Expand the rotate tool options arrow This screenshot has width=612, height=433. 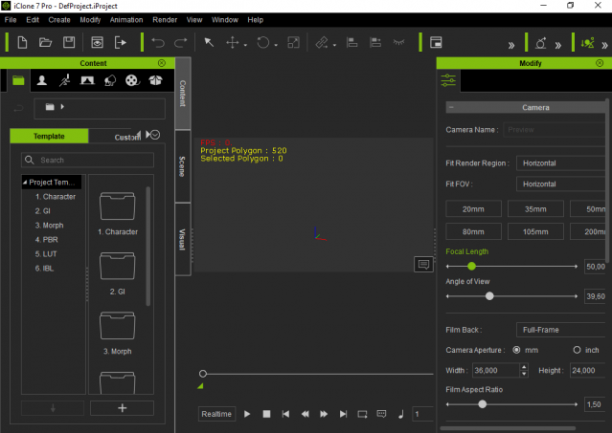point(276,45)
